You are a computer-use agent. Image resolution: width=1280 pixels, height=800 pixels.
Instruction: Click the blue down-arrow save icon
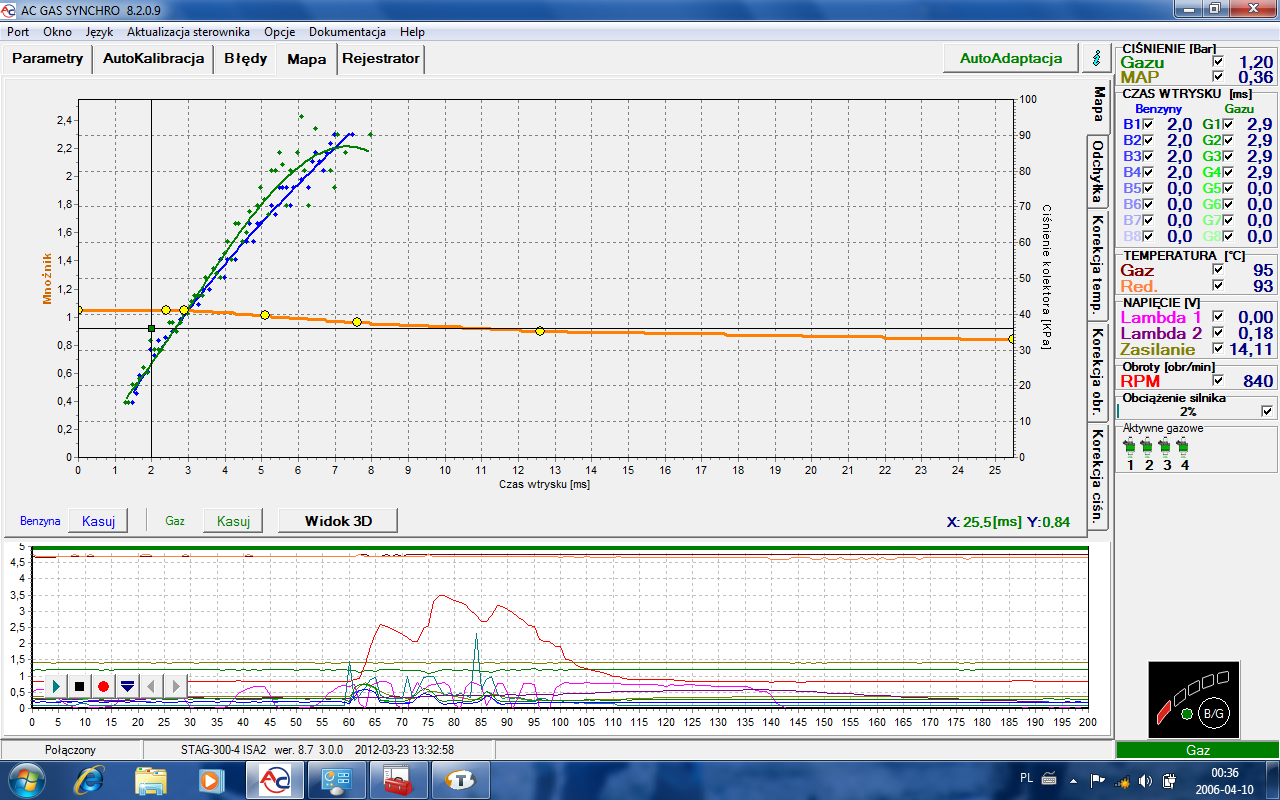click(x=127, y=686)
